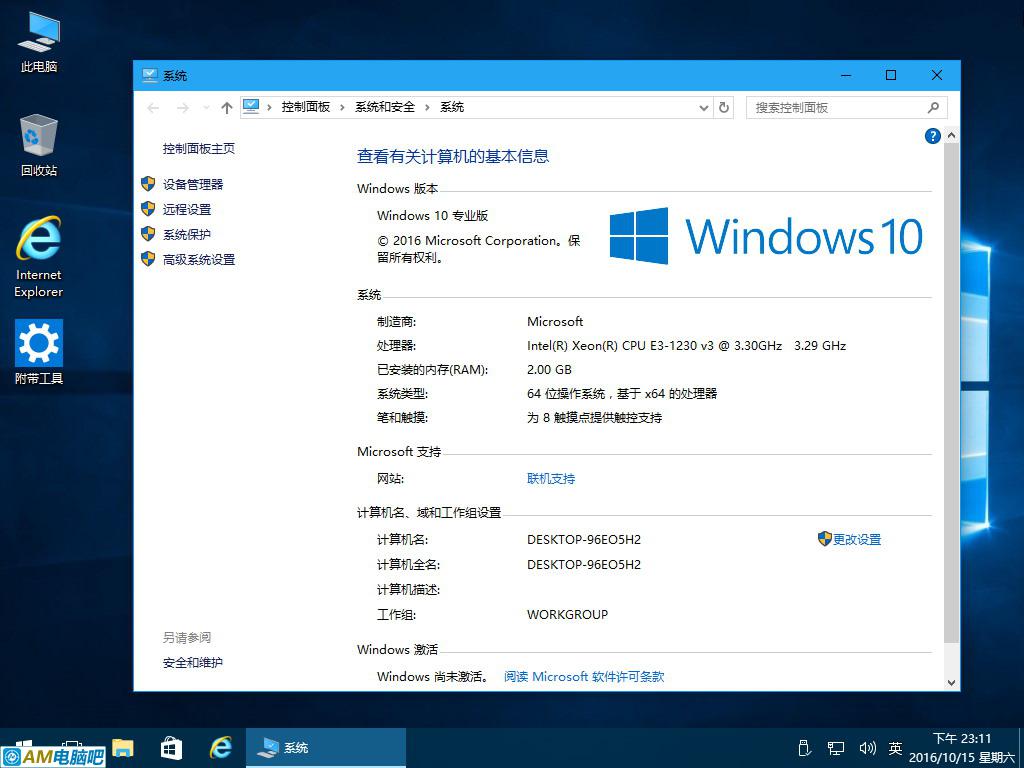Click DESKTOP-96EO5H2 in the 计算机全名 row
1024x768 pixels.
[584, 564]
